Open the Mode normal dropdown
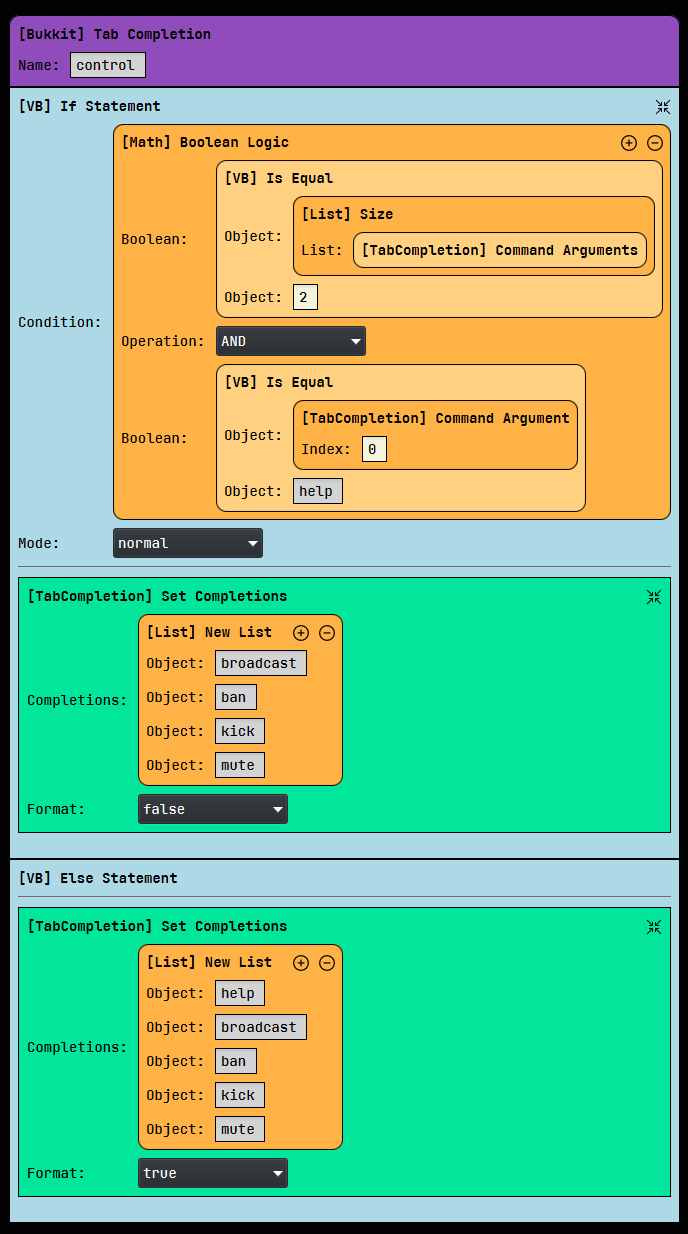 point(188,543)
